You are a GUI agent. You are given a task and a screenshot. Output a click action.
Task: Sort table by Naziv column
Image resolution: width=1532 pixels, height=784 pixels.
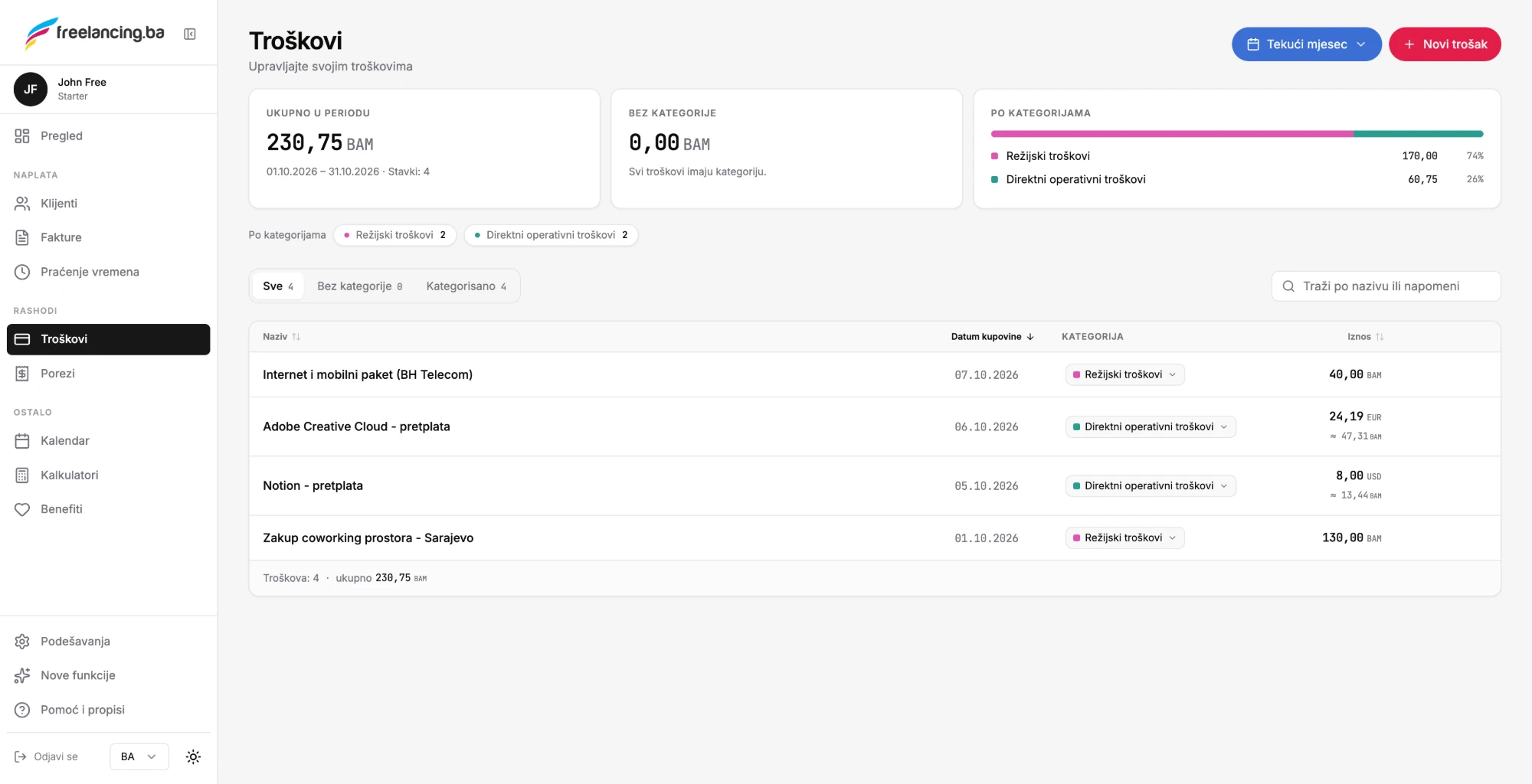coord(281,337)
